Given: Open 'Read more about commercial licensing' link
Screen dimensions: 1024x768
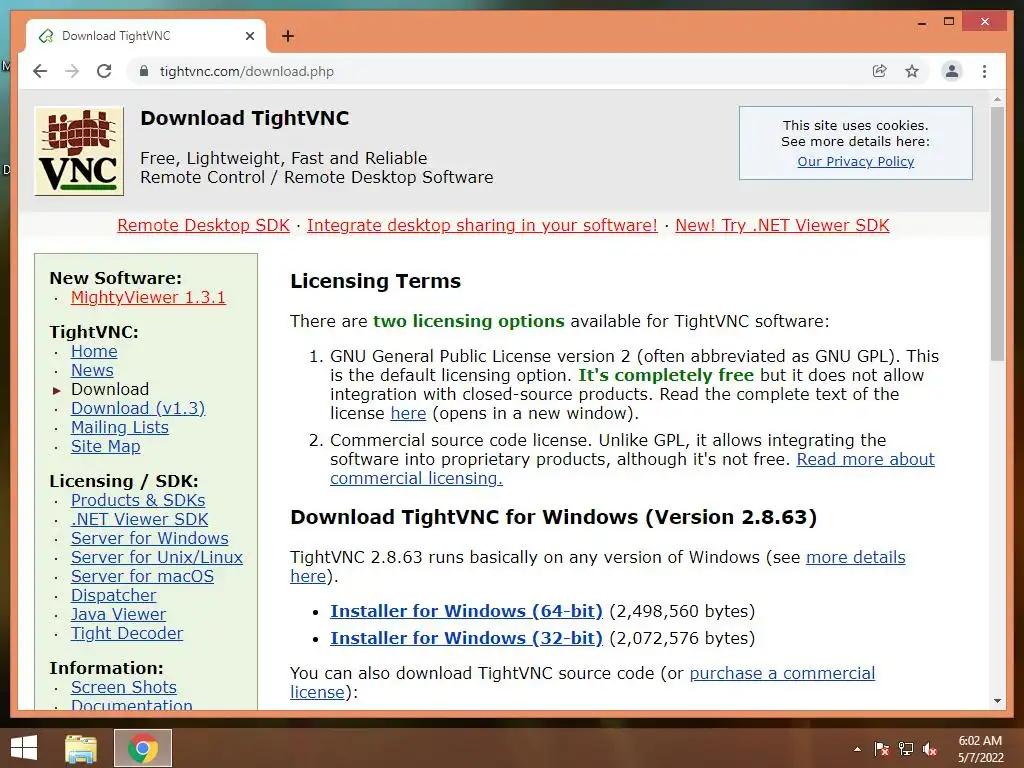Looking at the screenshot, I should click(865, 459).
